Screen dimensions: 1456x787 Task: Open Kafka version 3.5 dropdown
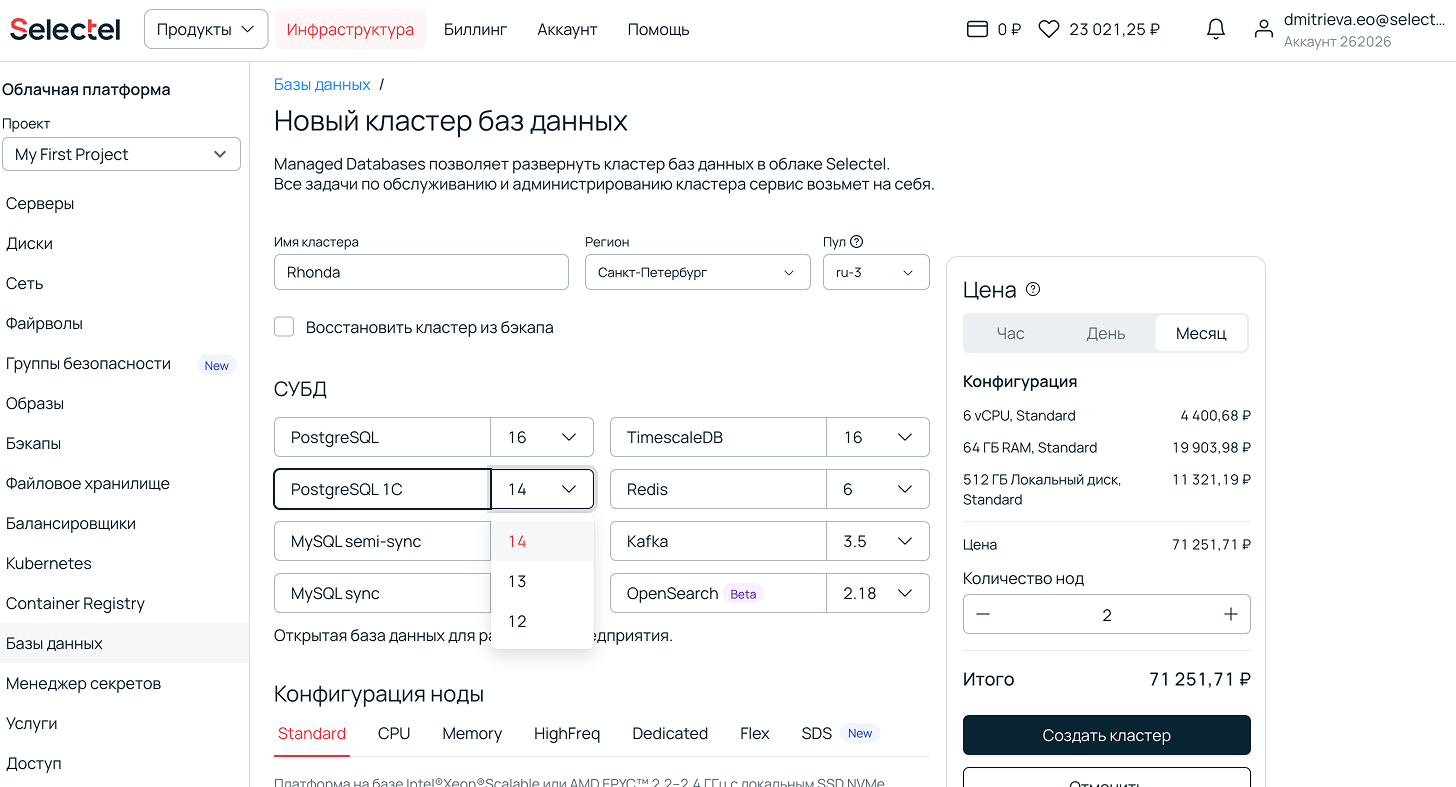pos(878,541)
